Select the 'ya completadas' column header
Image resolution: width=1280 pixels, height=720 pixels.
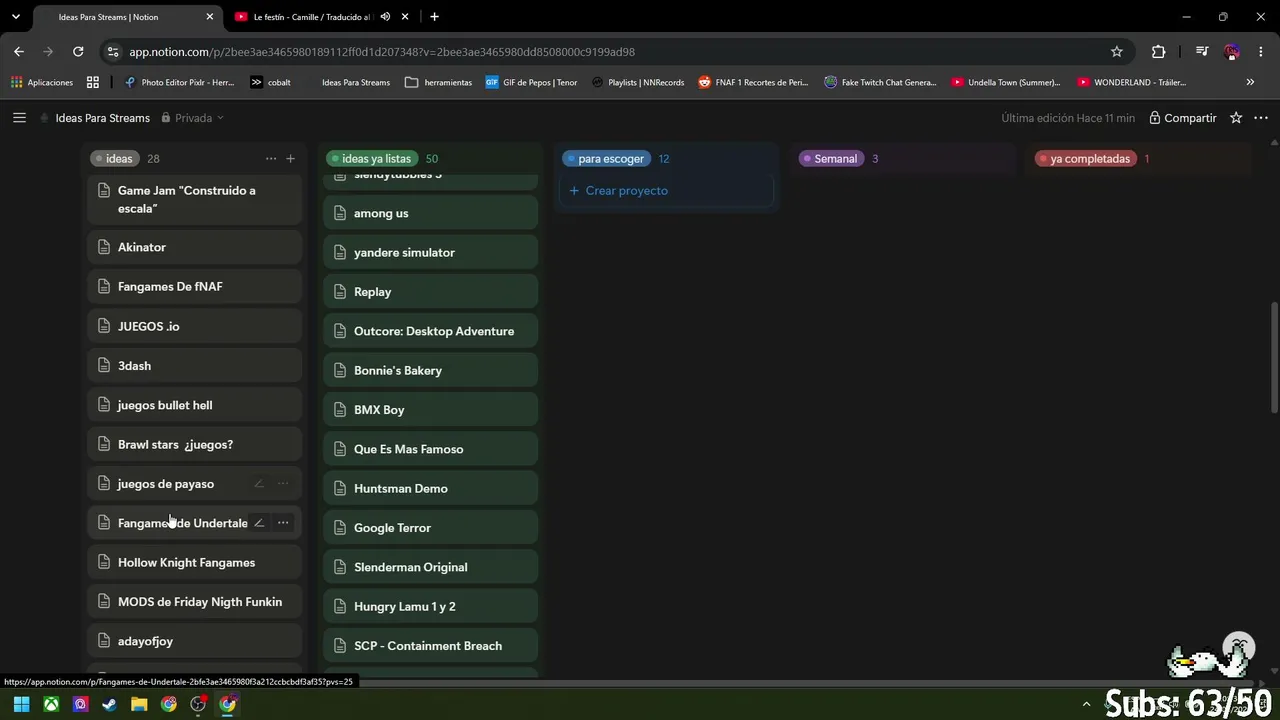tap(1085, 159)
